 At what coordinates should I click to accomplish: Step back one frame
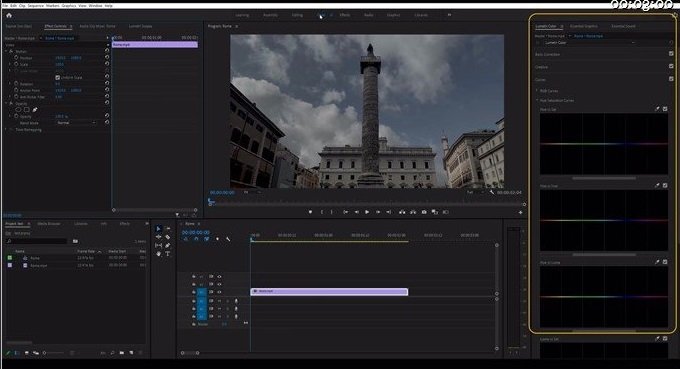click(x=356, y=212)
